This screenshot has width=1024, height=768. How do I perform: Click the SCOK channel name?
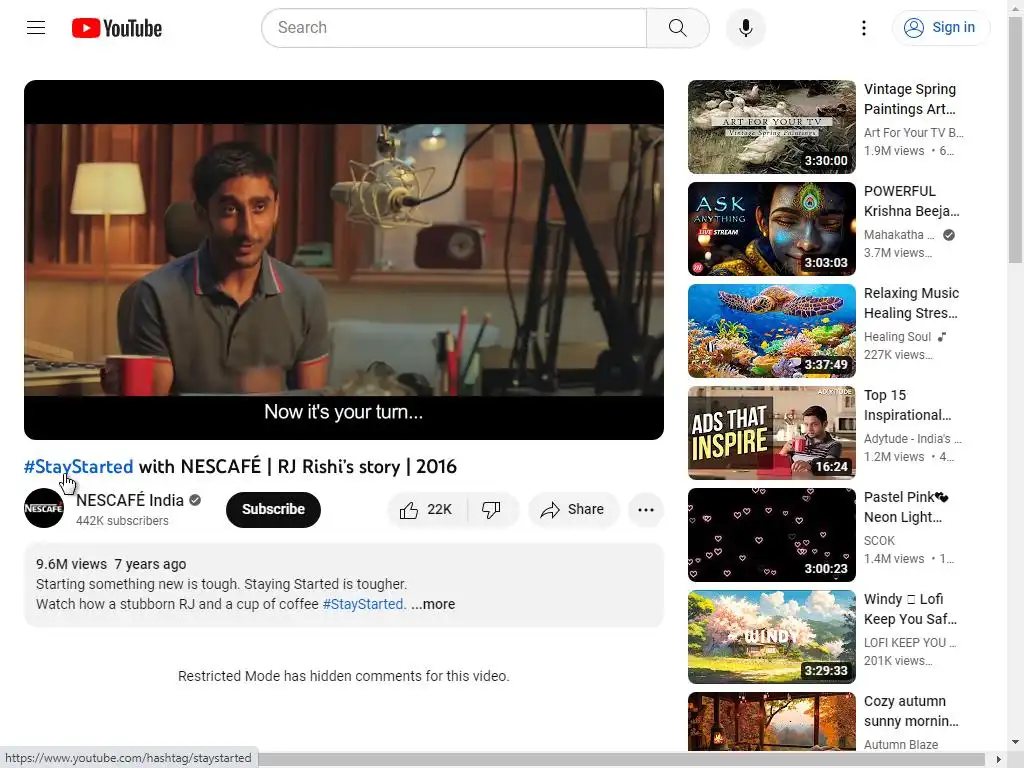tap(879, 541)
